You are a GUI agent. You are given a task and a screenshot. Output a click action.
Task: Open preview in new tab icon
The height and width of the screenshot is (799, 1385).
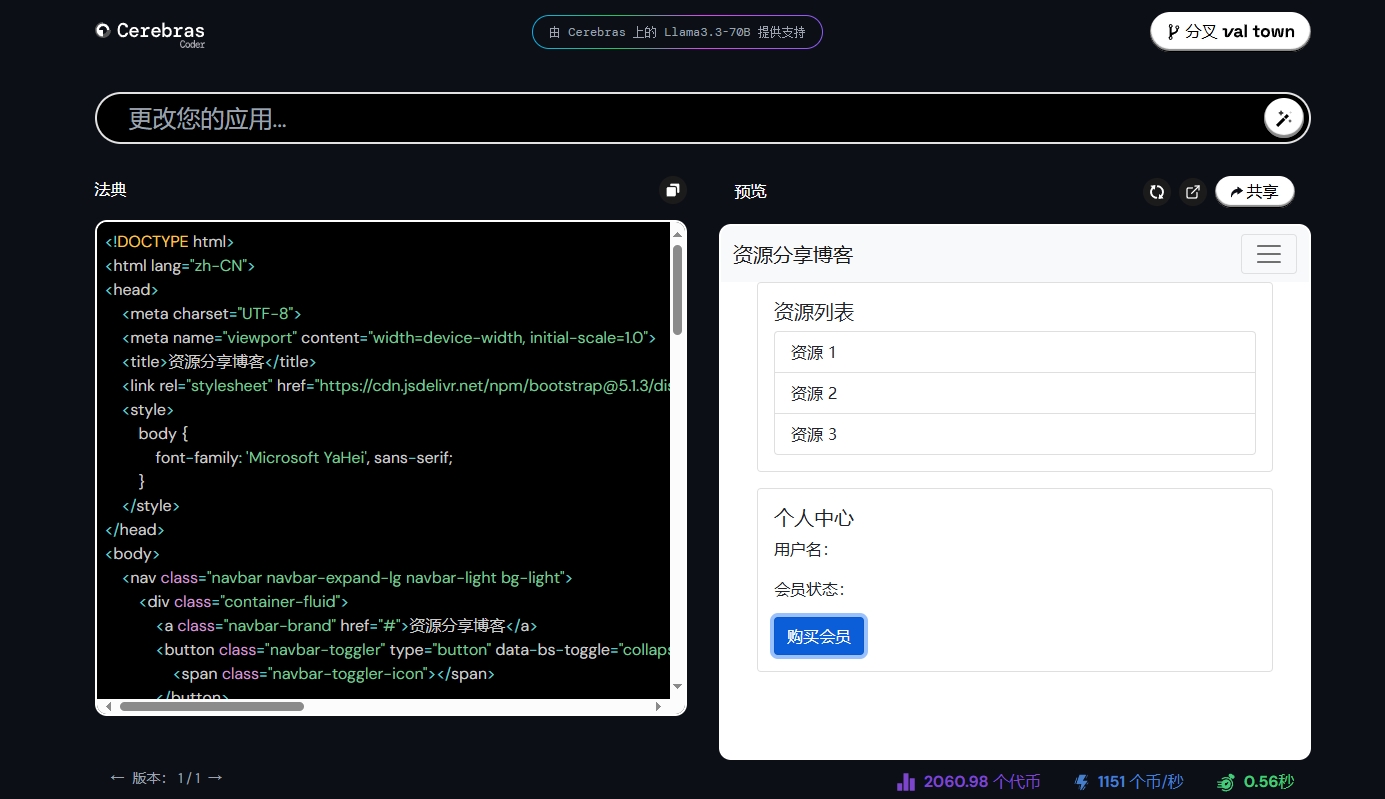[x=1192, y=192]
